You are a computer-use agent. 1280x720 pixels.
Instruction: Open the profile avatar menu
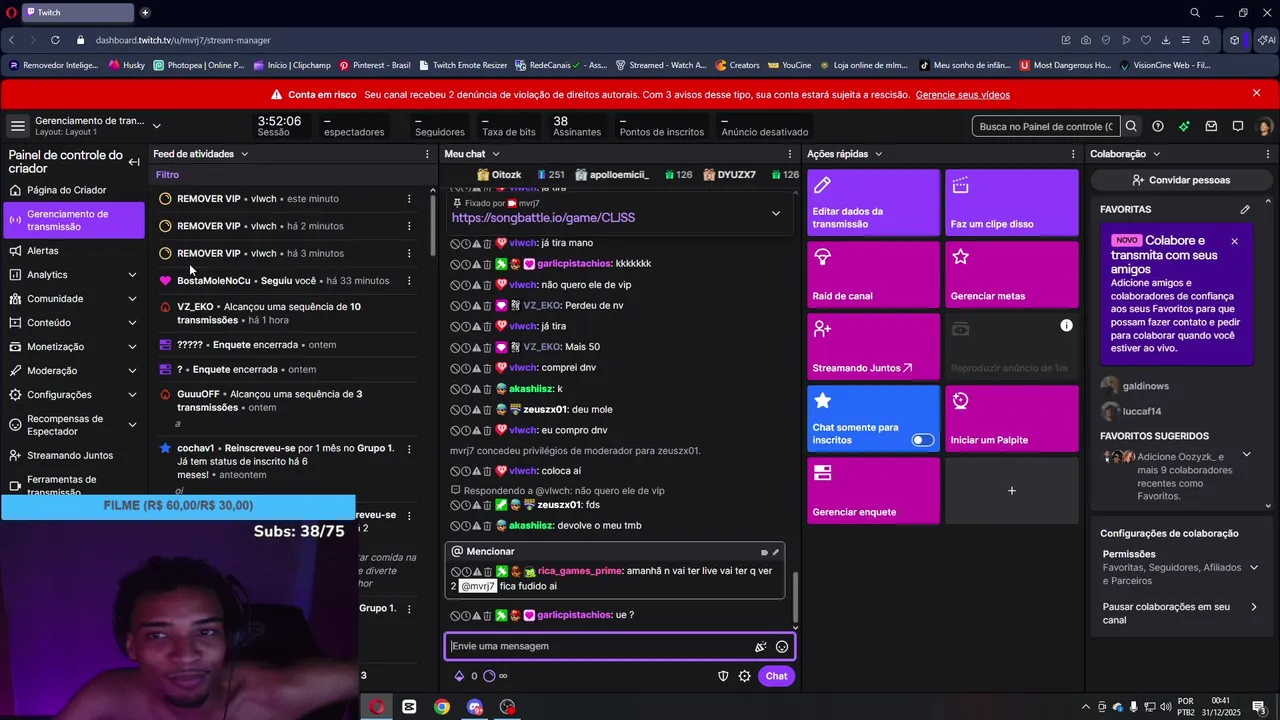1264,127
